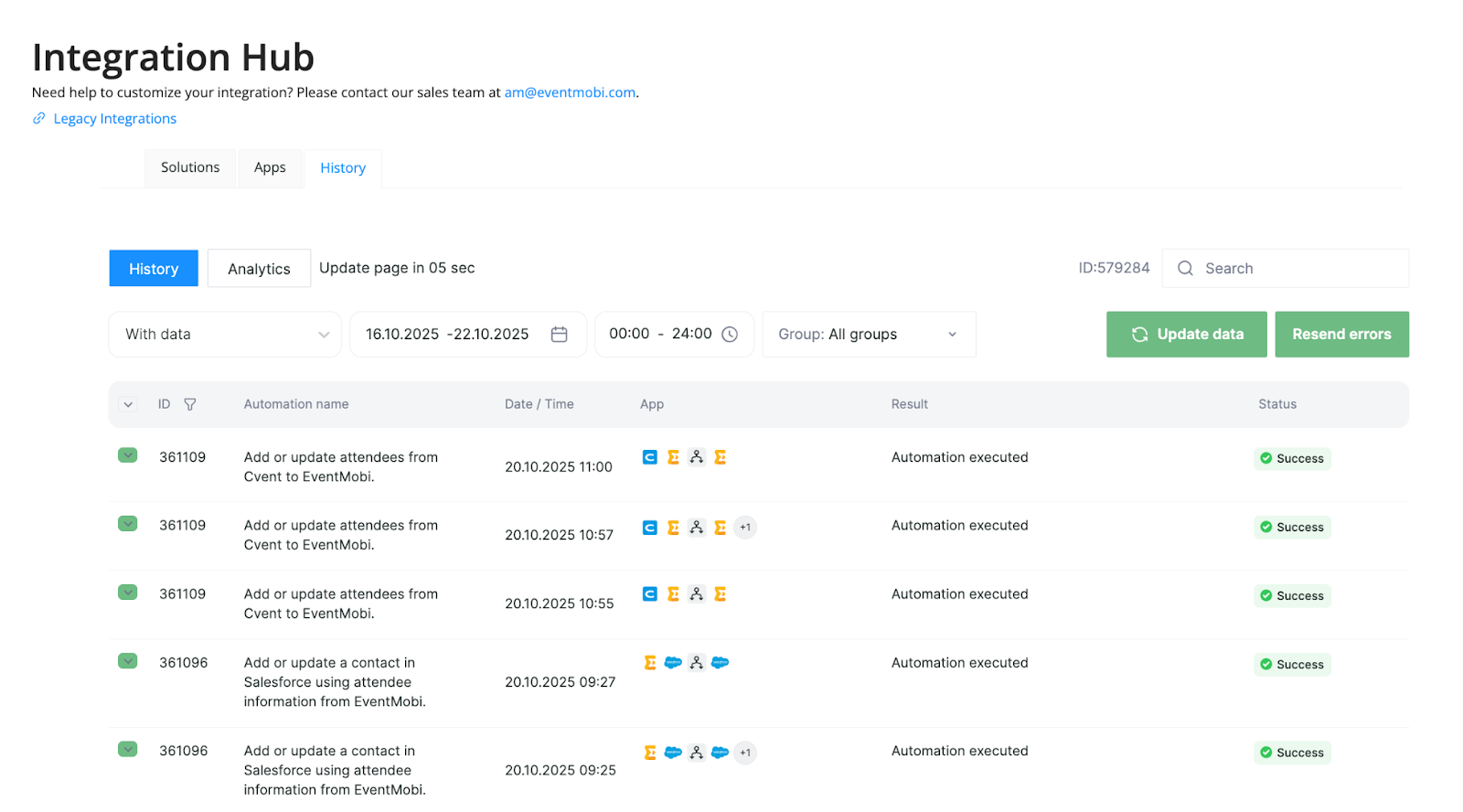1463x812 pixels.
Task: Select the History tab next to Apps
Action: point(343,168)
